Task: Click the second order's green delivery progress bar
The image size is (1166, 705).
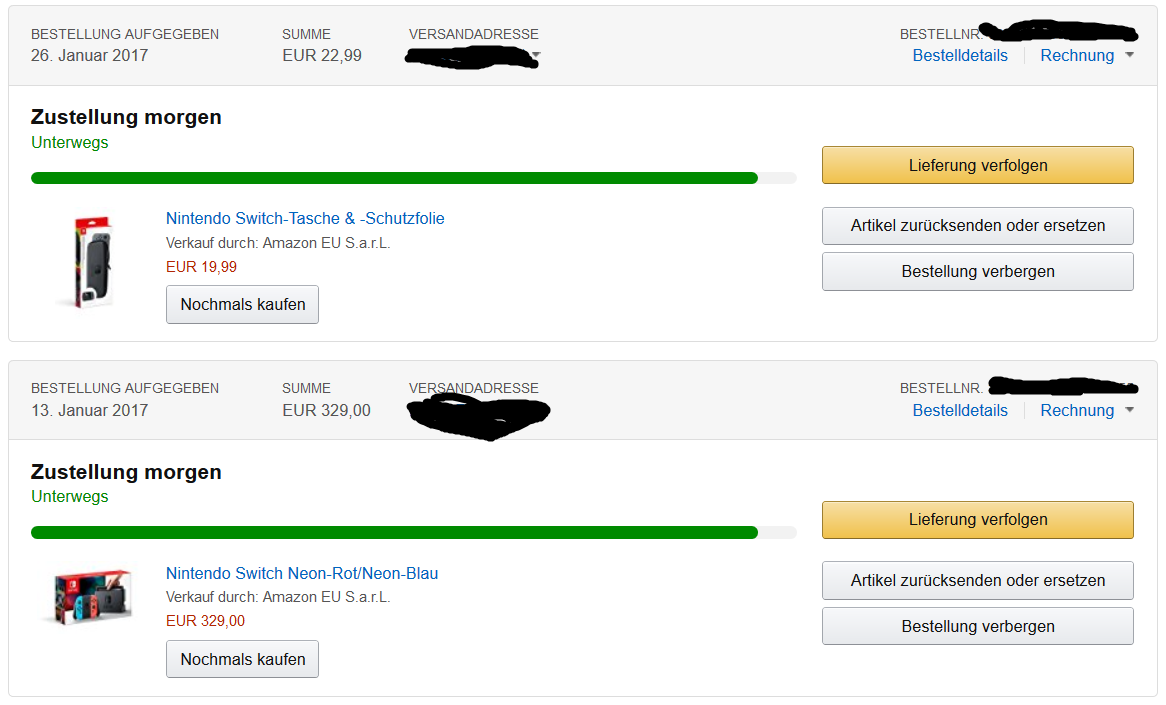Action: [394, 533]
